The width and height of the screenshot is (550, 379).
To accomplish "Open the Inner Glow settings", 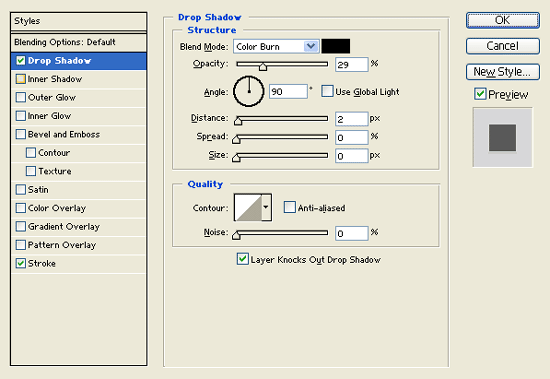I will coord(79,116).
